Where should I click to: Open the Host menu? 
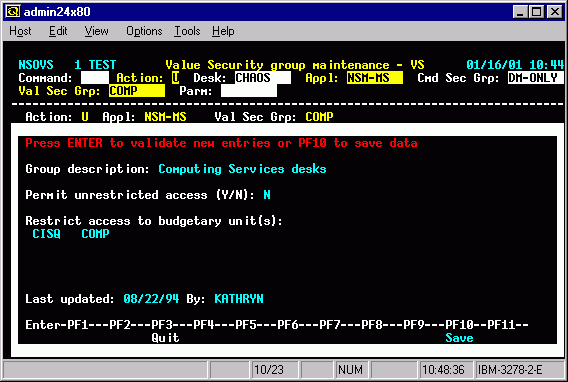20,31
